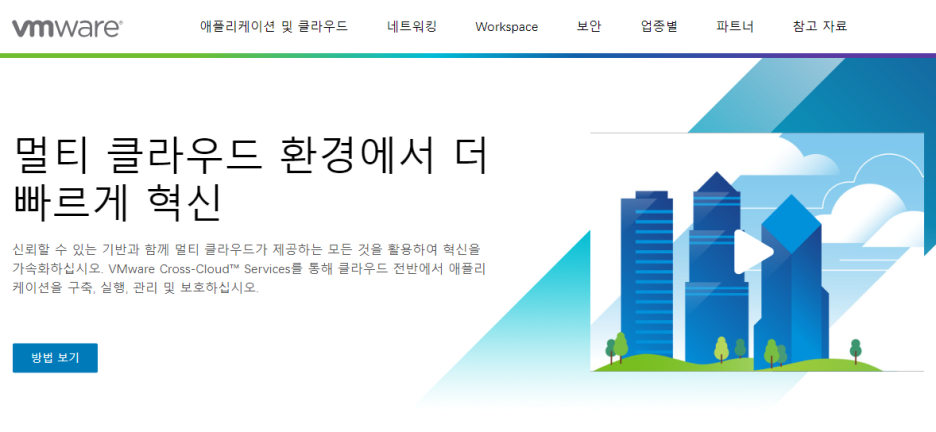Viewport: 936px width, 432px height.
Task: Open the 애플리케이션 및 클라우드 menu
Action: (274, 26)
